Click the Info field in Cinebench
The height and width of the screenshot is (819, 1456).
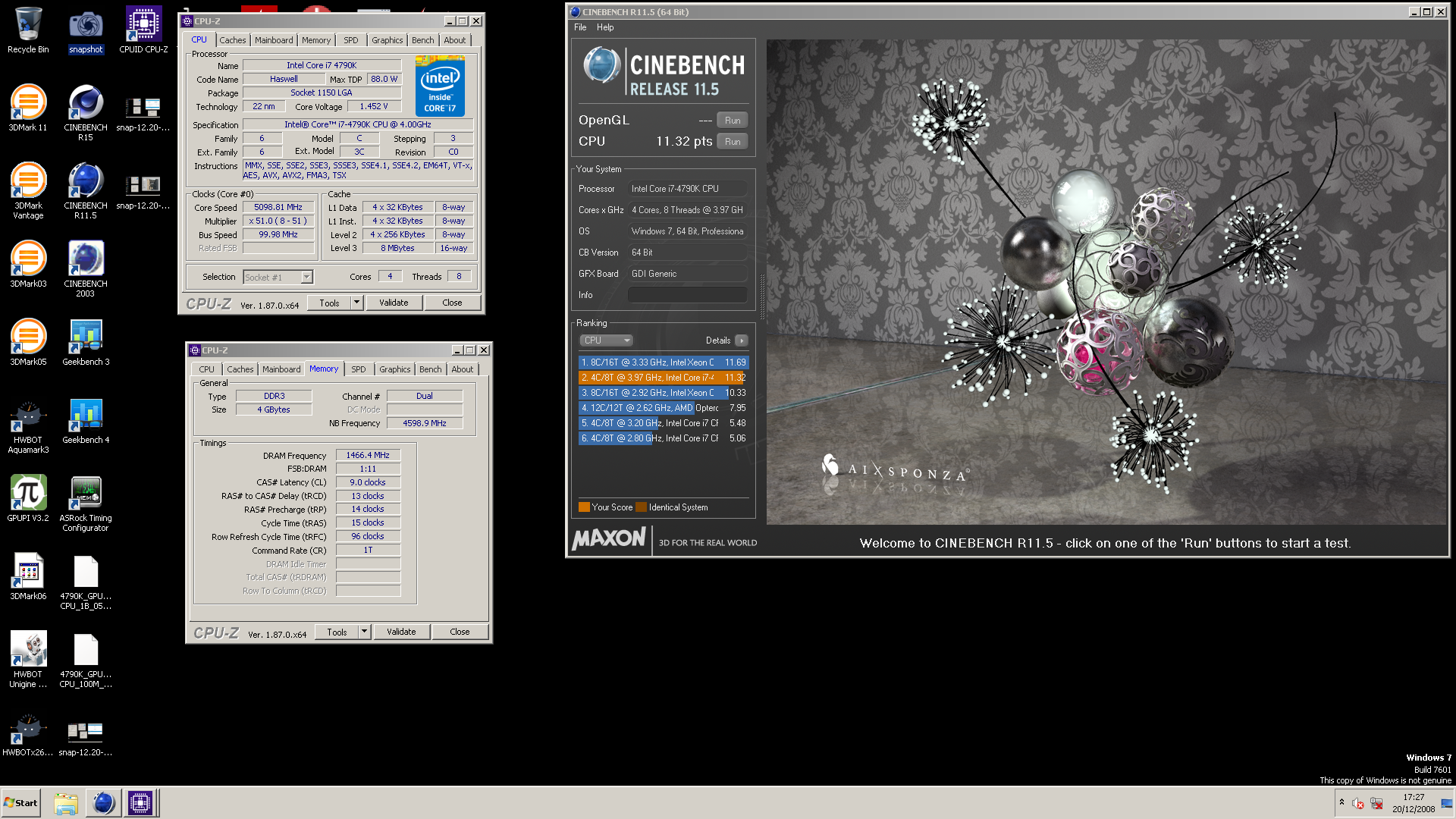click(x=688, y=295)
